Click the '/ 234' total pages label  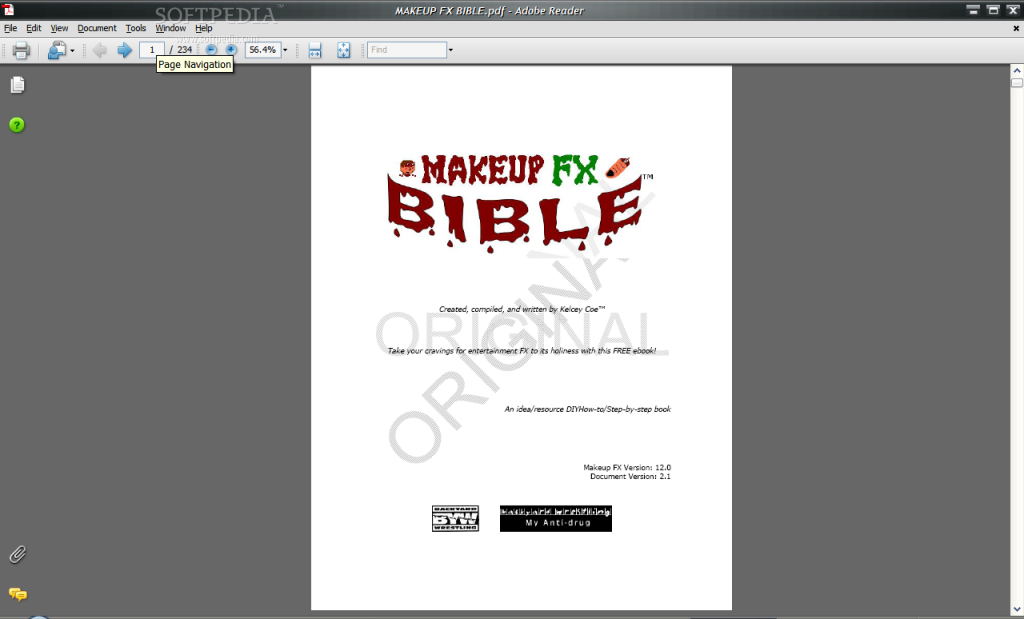point(181,50)
